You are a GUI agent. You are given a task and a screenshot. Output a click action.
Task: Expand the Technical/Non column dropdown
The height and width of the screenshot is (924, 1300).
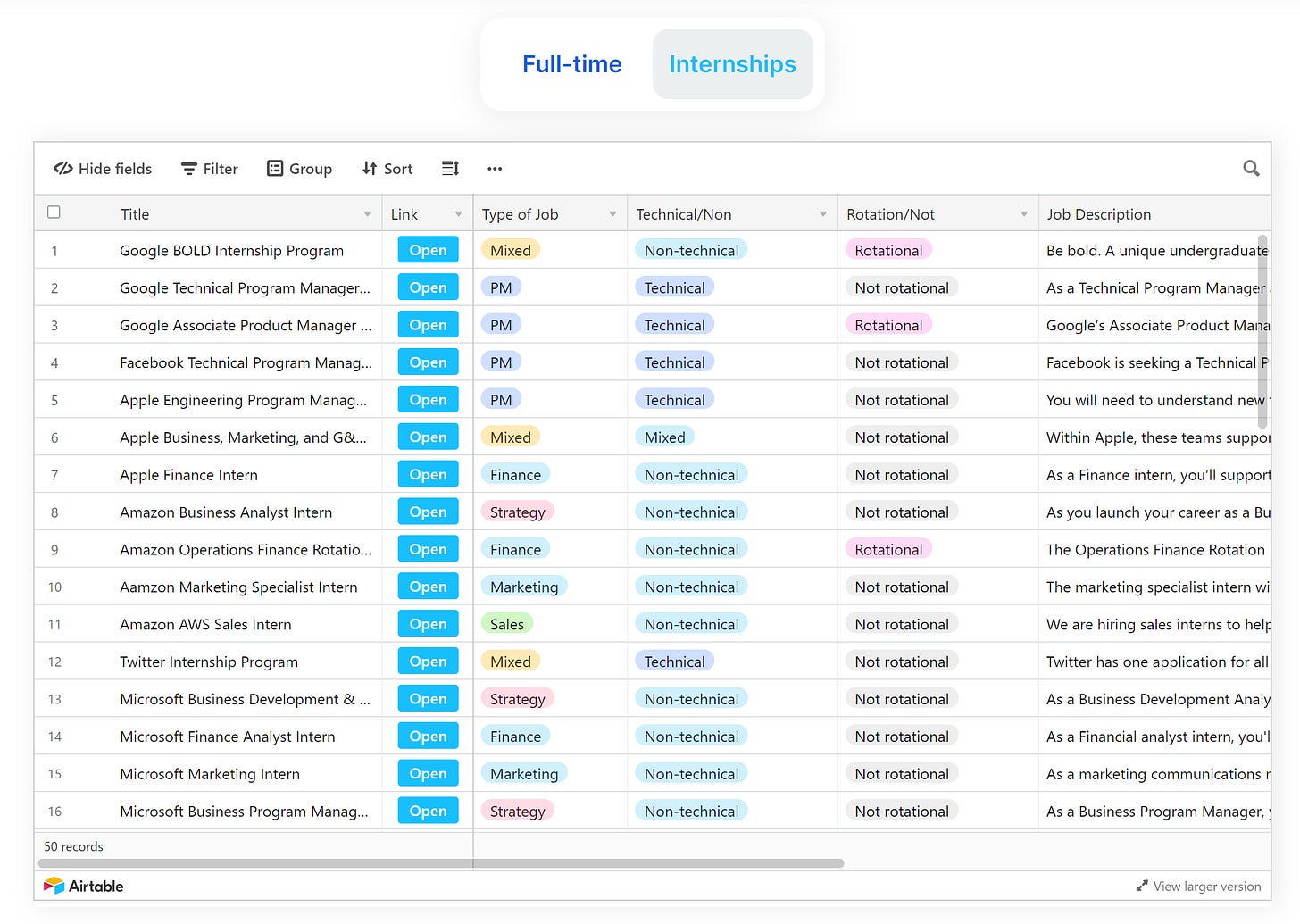(x=823, y=214)
